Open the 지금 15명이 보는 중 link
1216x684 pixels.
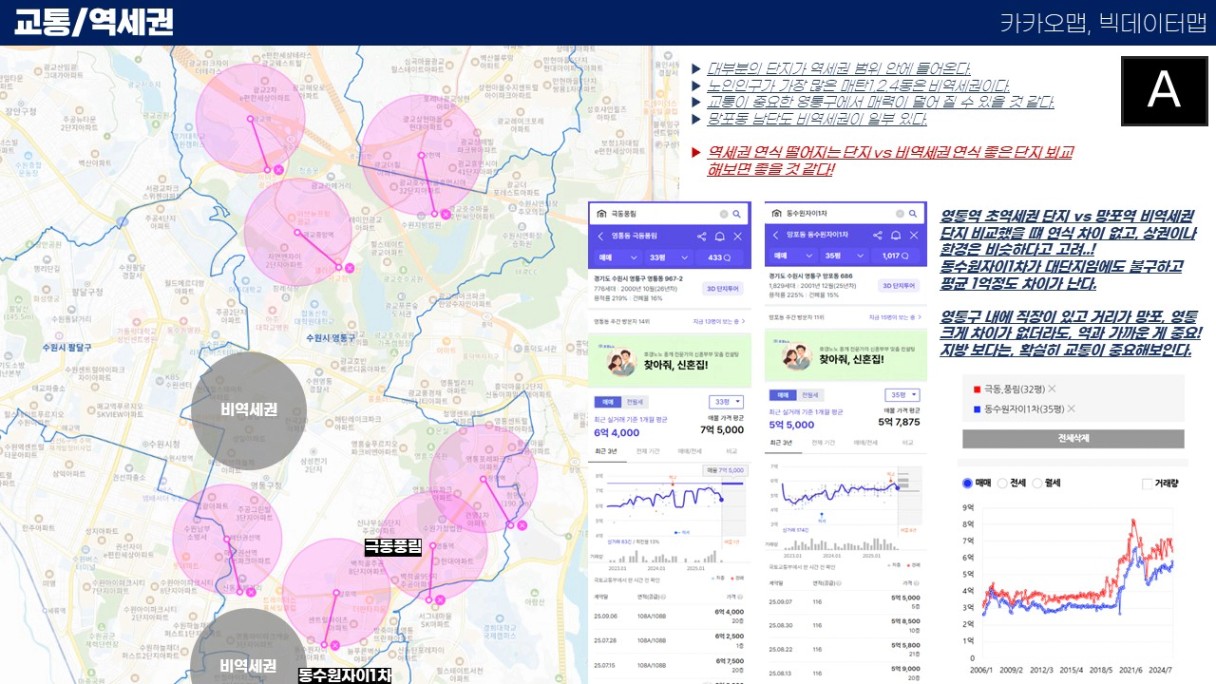click(x=895, y=317)
